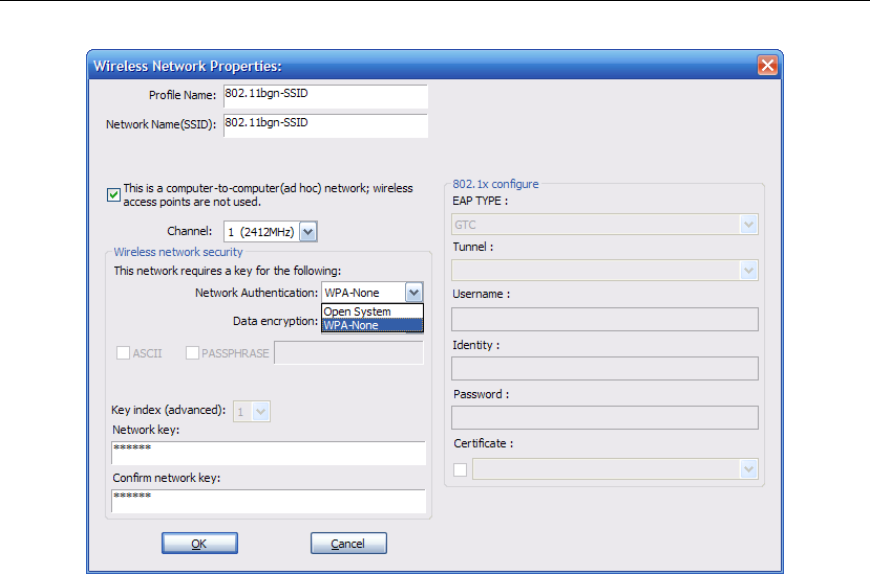Choose WPA-None in the authentication list
This screenshot has height=574, width=870.
pos(372,325)
